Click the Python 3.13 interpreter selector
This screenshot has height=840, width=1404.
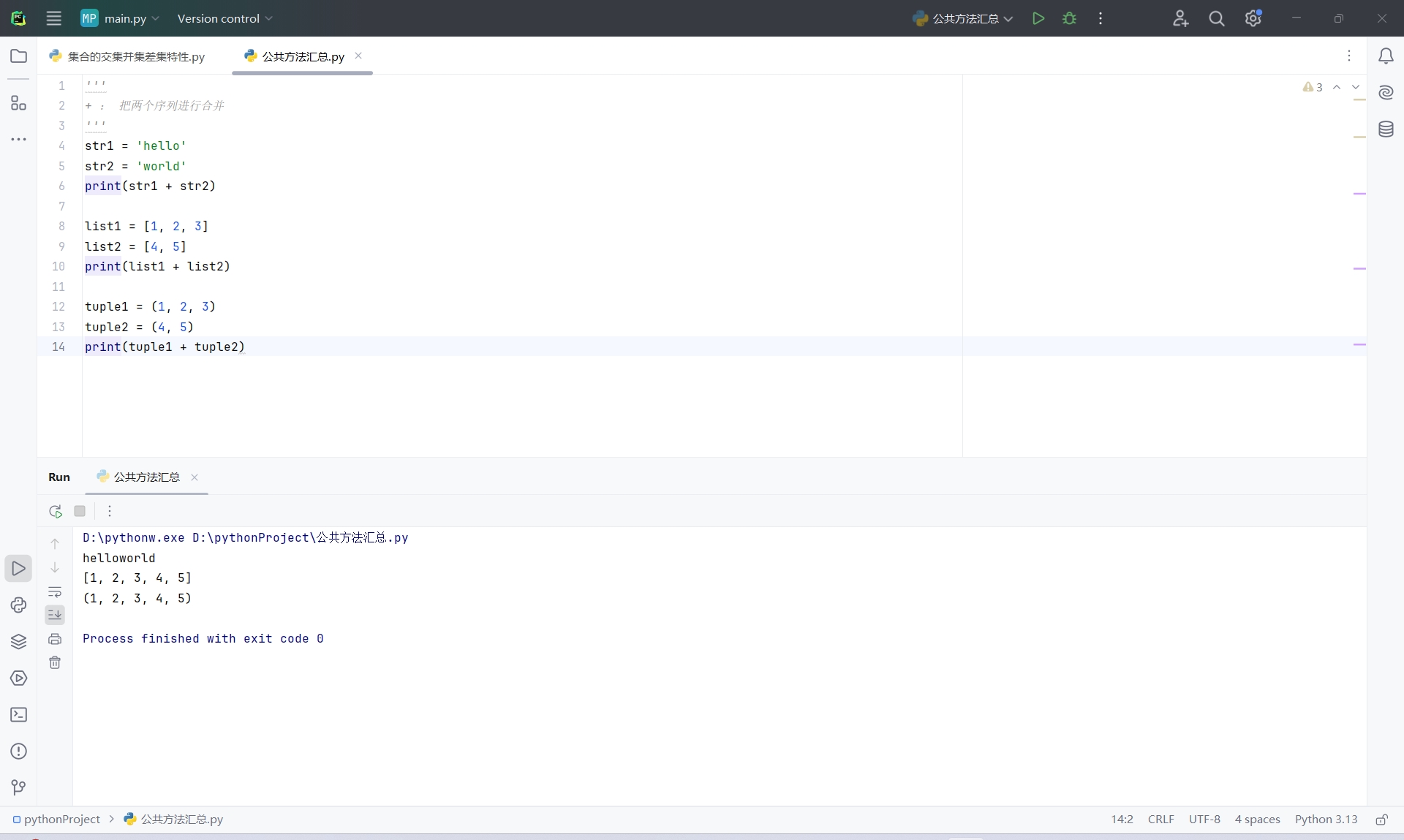(x=1326, y=819)
